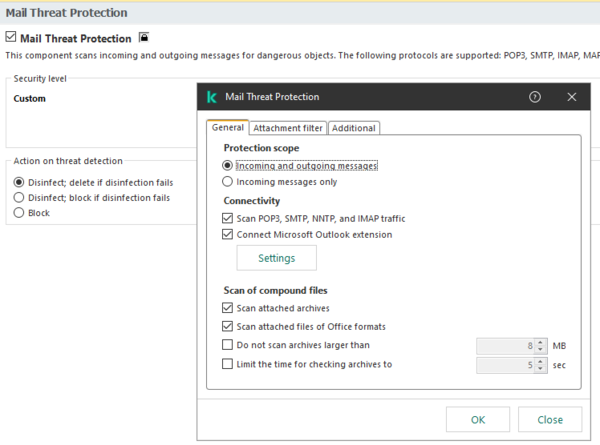Confirm changes with the OK button
This screenshot has height=445, width=600.
[x=478, y=419]
